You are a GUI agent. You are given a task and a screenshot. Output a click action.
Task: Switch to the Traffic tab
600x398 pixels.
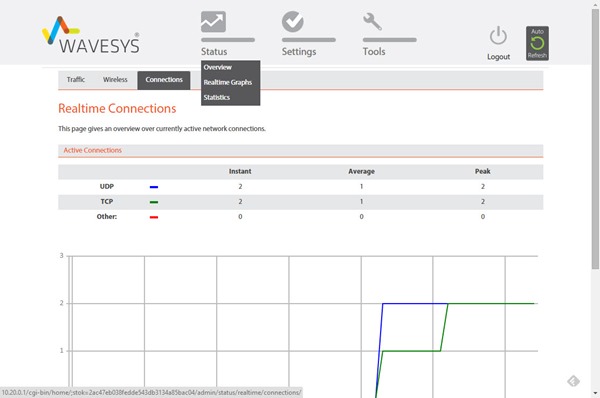[76, 80]
